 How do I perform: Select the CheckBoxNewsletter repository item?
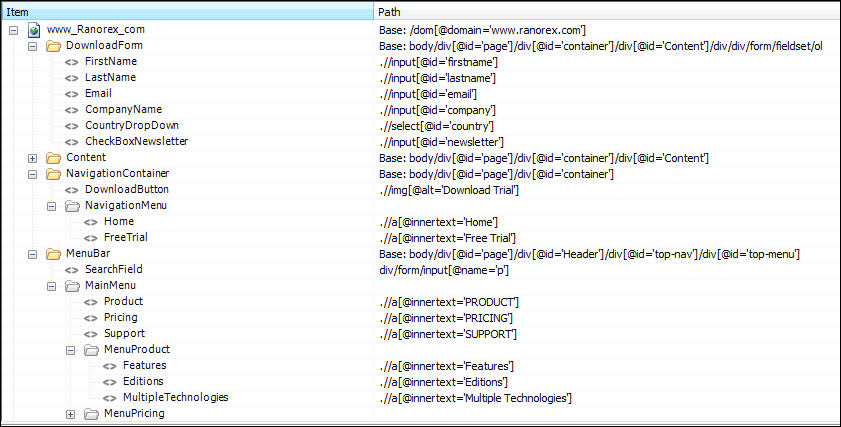tap(136, 142)
